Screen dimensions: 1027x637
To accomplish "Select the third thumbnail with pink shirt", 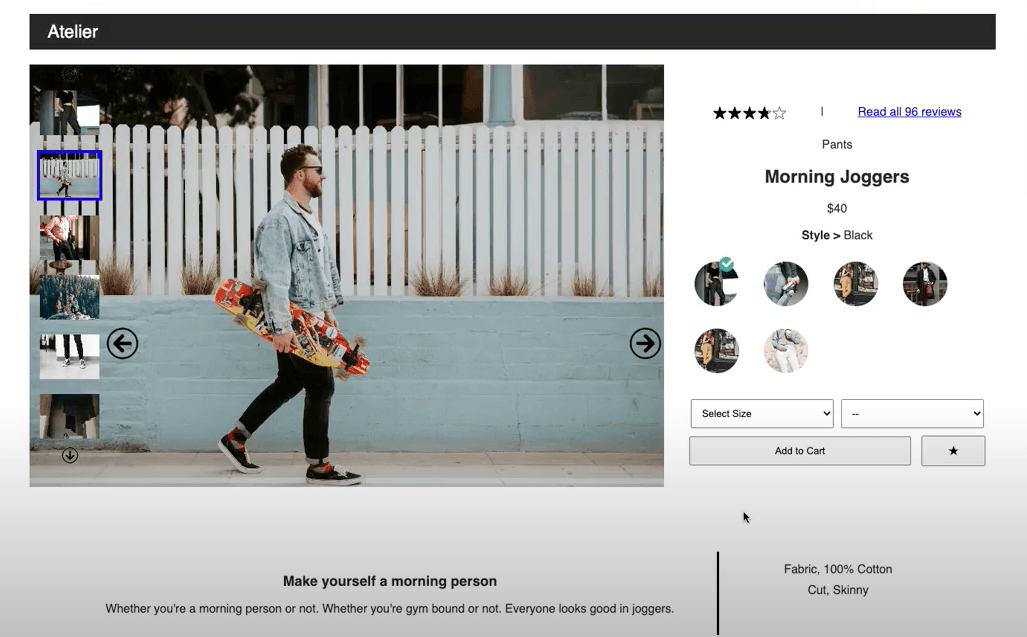I will tap(69, 238).
